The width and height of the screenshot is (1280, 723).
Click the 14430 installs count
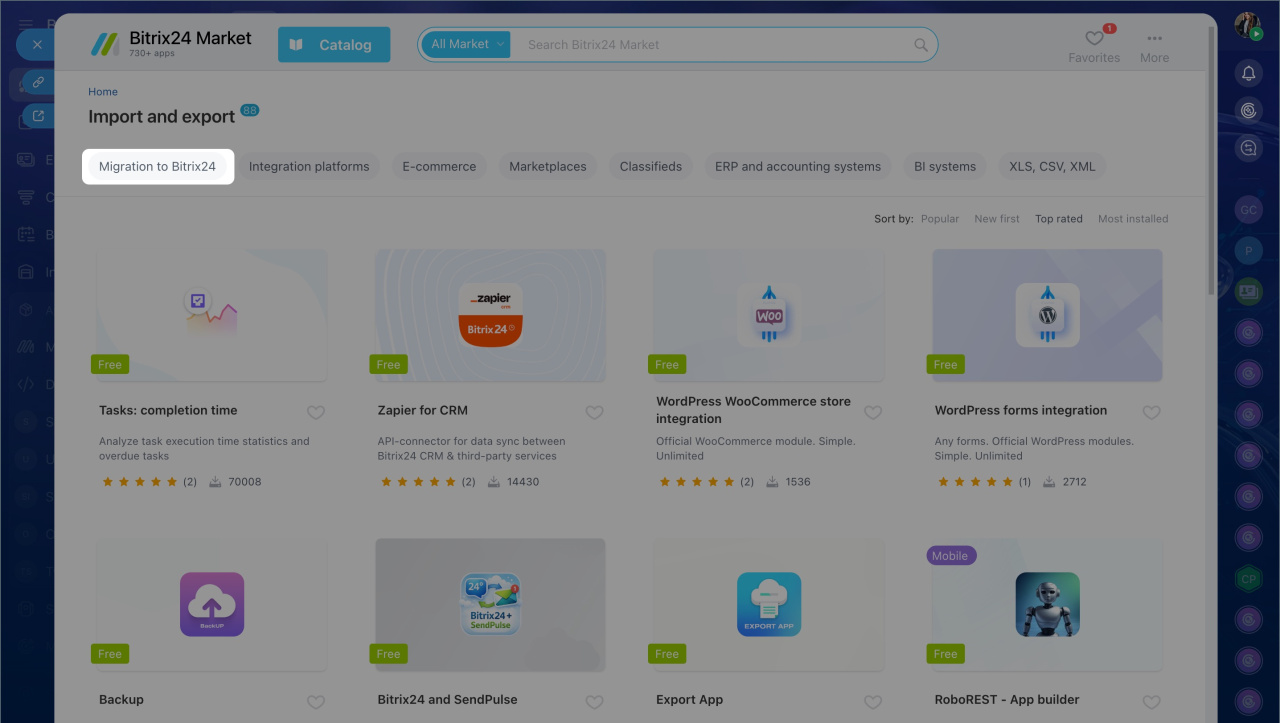pos(523,482)
